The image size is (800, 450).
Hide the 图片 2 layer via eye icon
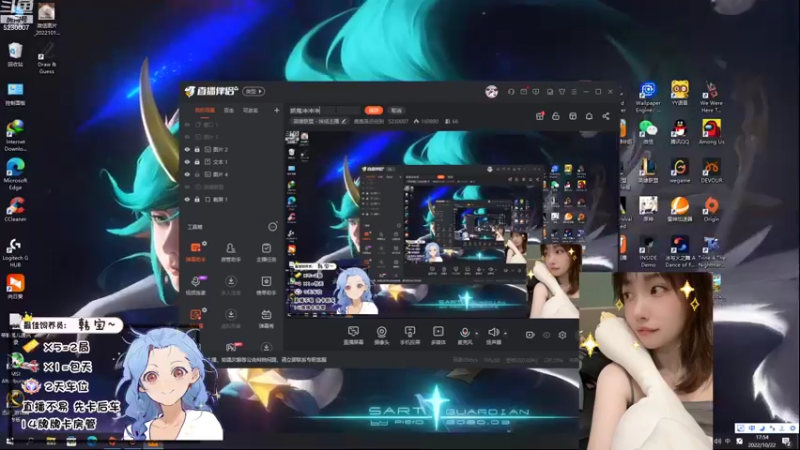[x=187, y=149]
